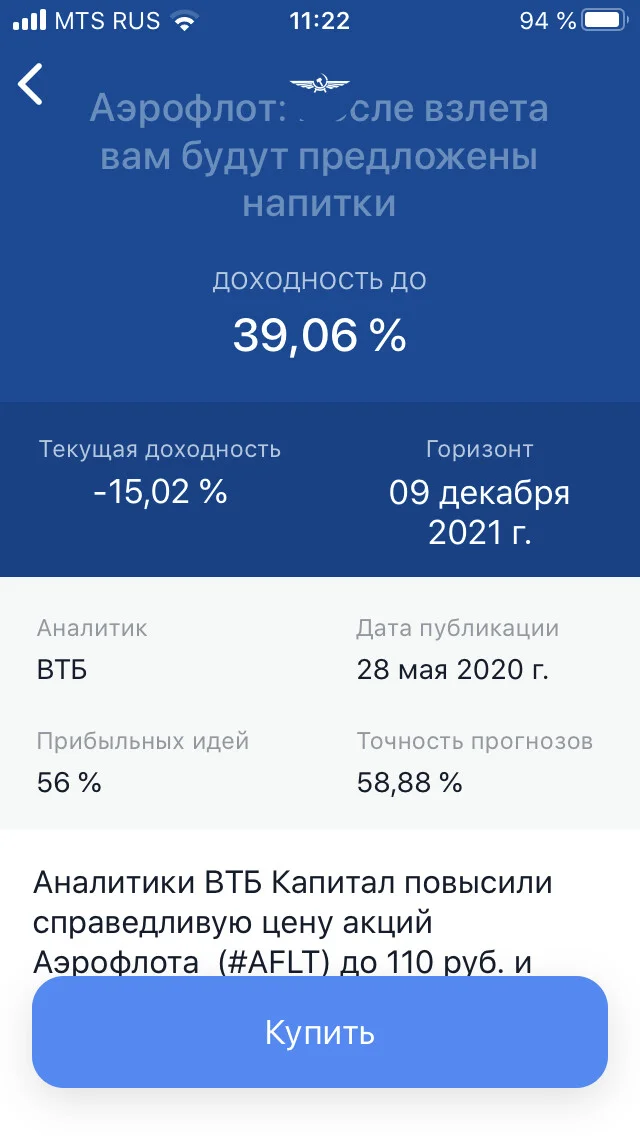This screenshot has height=1136, width=640.
Task: Tap the Горизонт label
Action: pos(479,449)
